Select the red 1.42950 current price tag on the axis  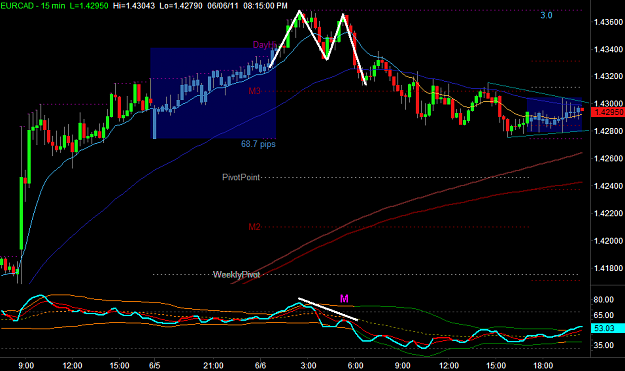(x=607, y=112)
